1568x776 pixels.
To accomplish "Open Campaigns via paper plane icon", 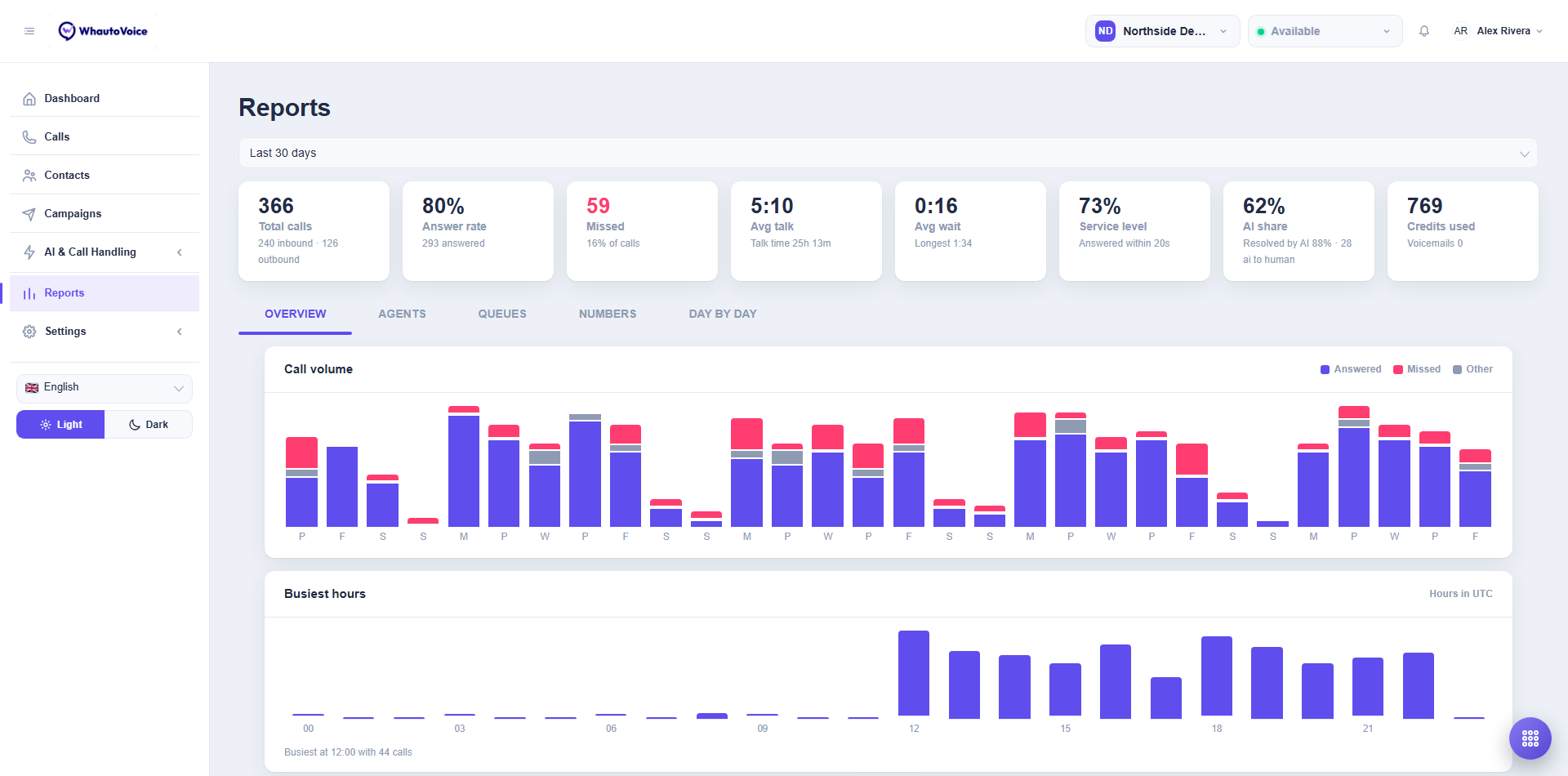I will tap(29, 214).
